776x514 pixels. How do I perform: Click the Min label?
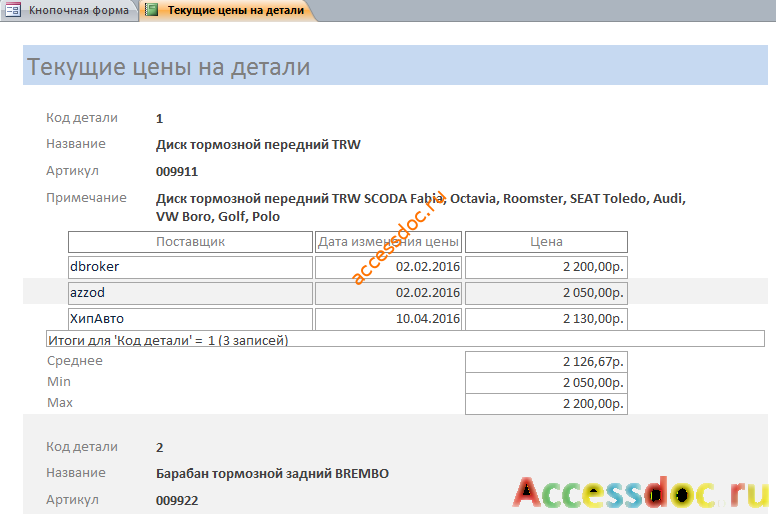(59, 382)
